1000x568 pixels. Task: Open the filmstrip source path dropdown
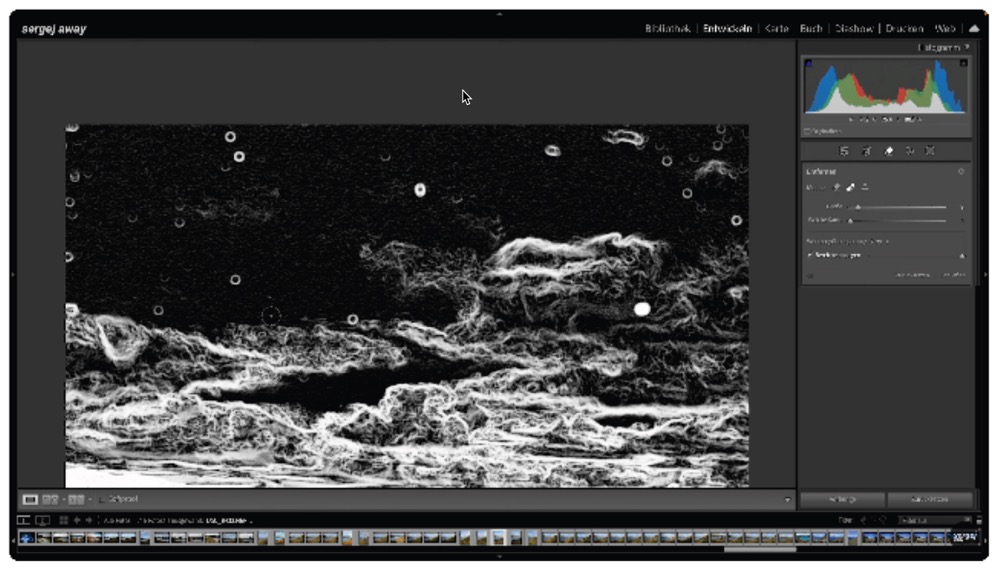tap(251, 521)
